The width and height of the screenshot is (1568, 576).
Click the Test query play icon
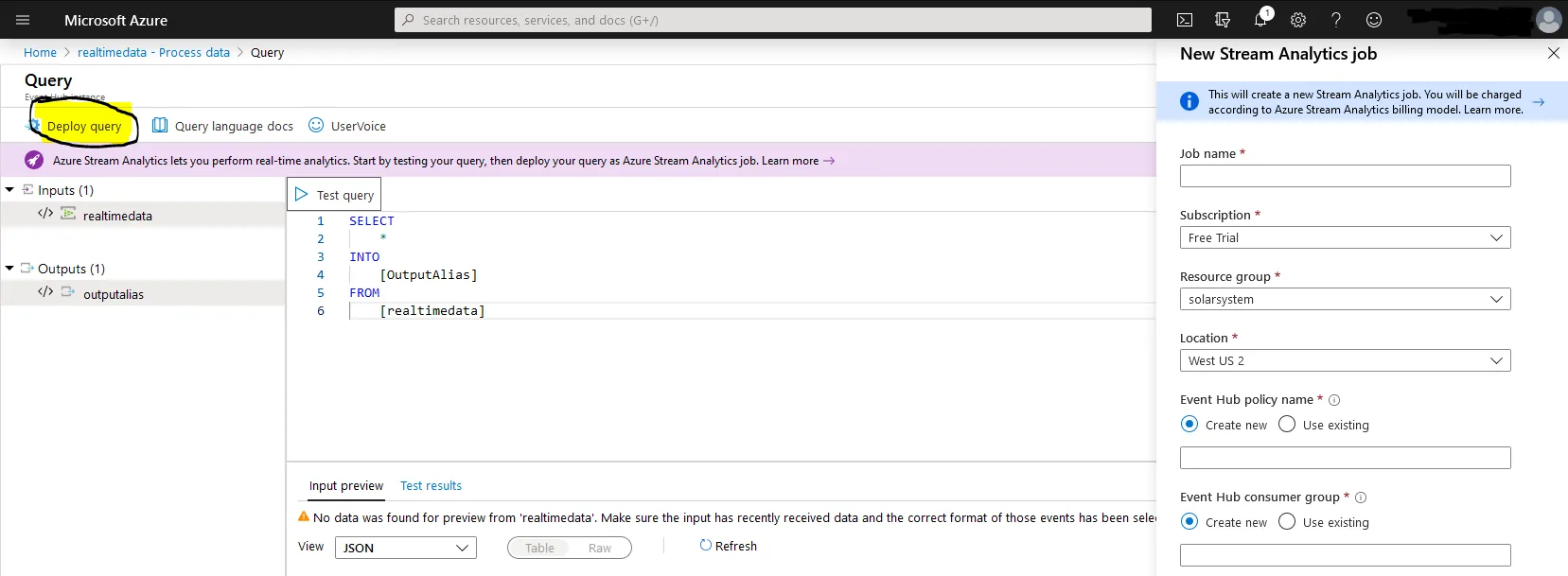pos(302,194)
